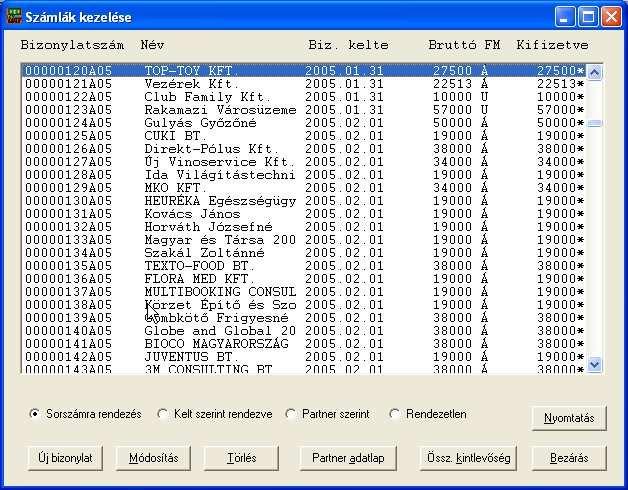Select Globe and Global 20 row

click(304, 331)
